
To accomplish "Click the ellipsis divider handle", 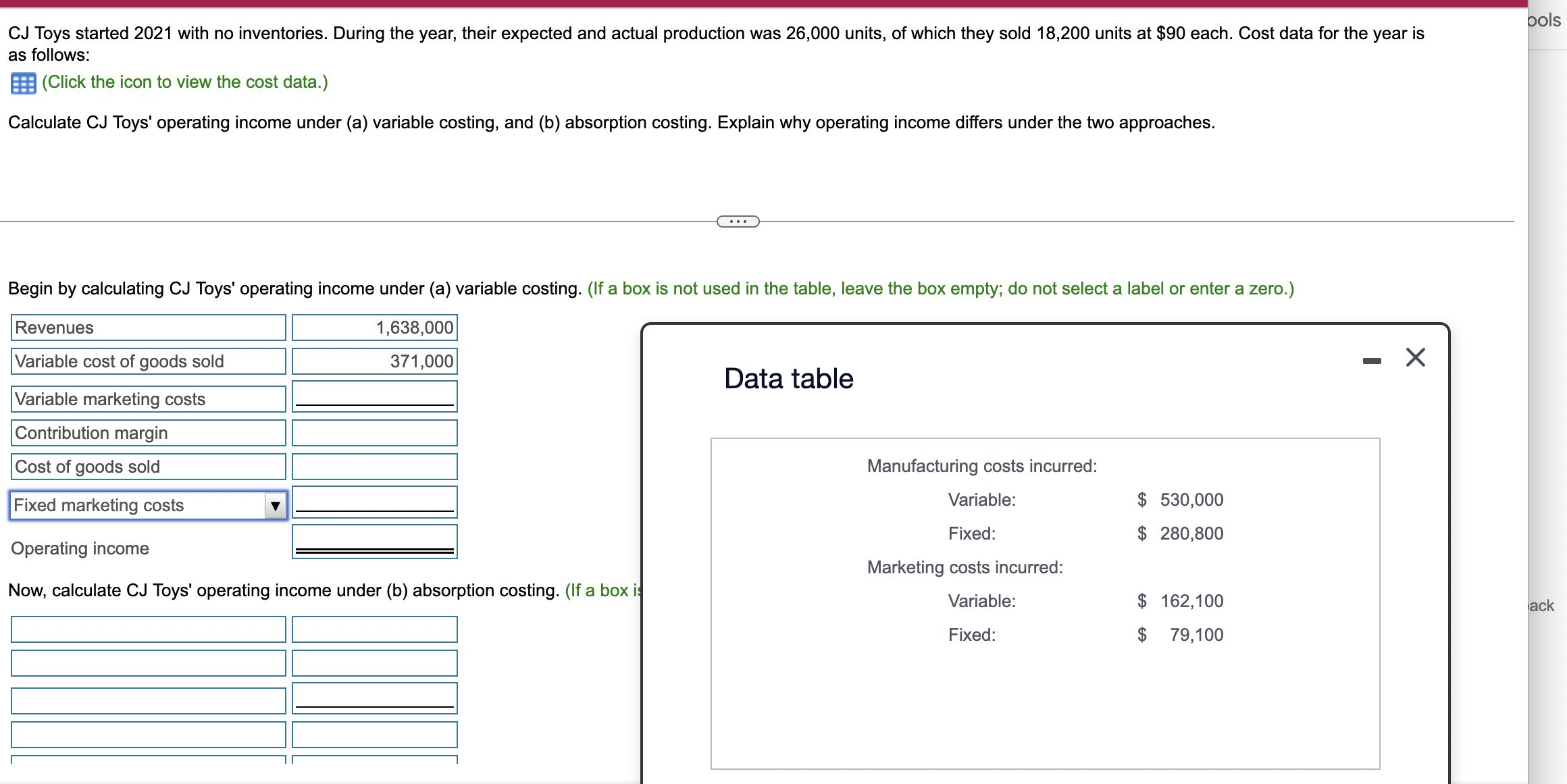I will pos(738,221).
